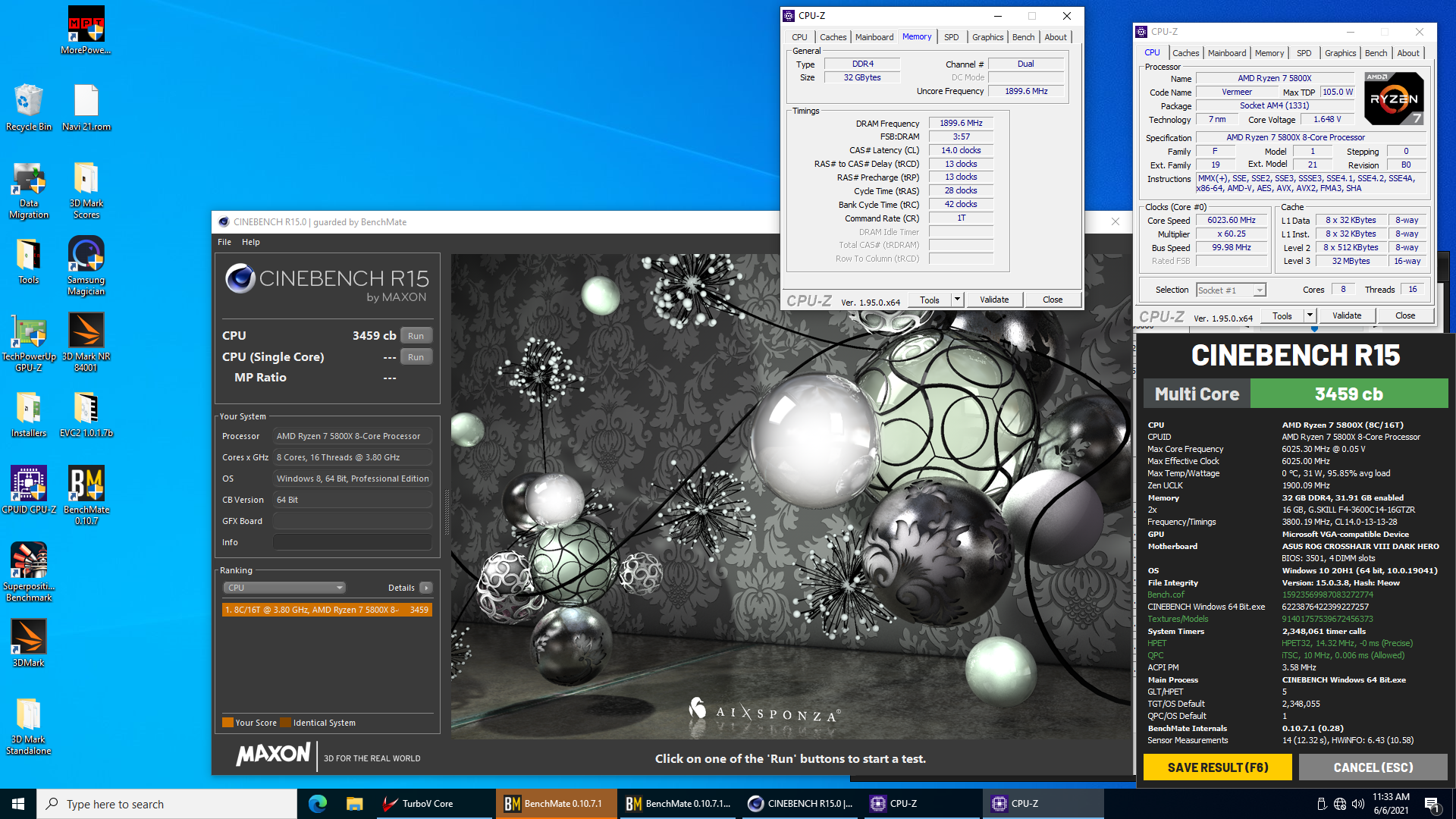
Task: Switch to Caches tab in Memory CPU-Z window
Action: point(833,37)
